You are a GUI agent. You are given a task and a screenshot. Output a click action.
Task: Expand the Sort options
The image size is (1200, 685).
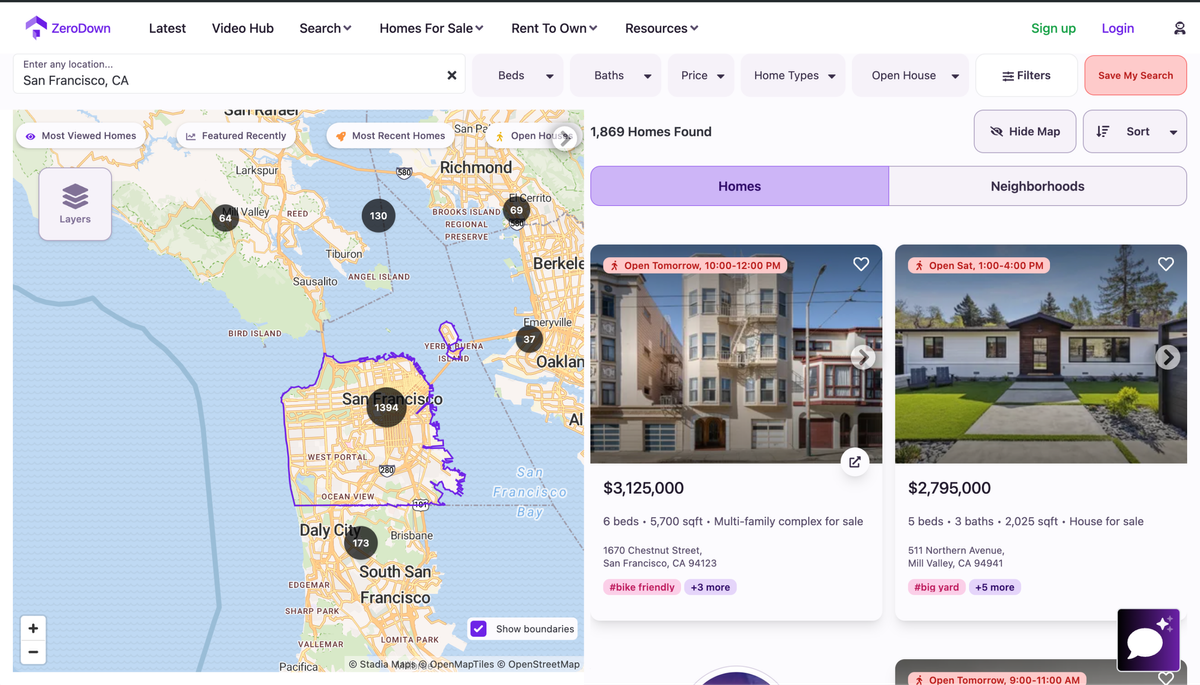[x=1134, y=131]
